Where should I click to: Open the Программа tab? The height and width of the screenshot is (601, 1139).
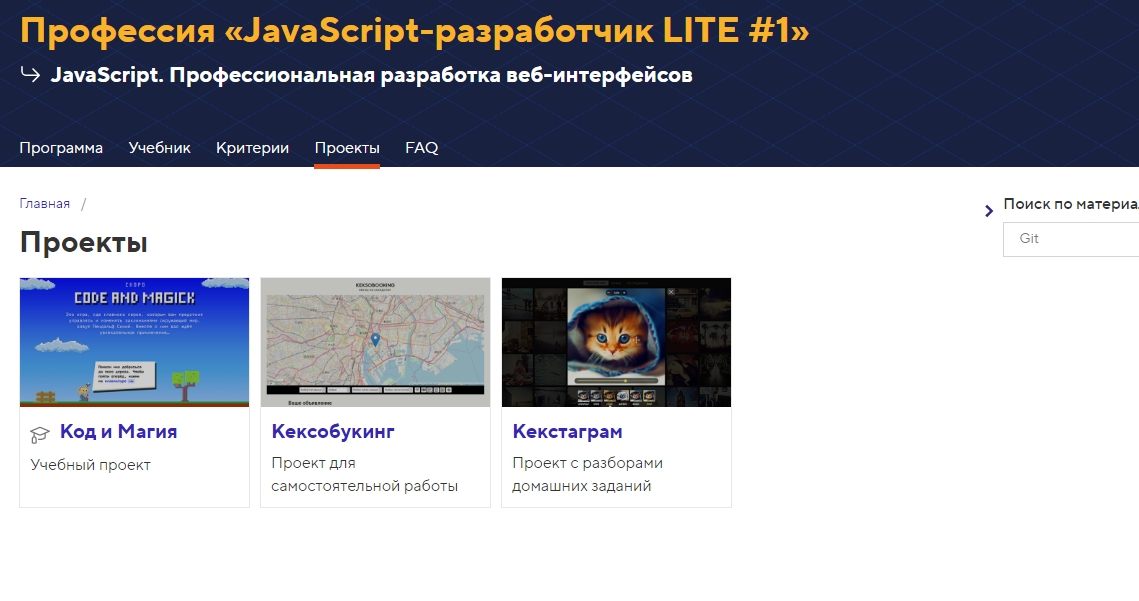click(61, 148)
